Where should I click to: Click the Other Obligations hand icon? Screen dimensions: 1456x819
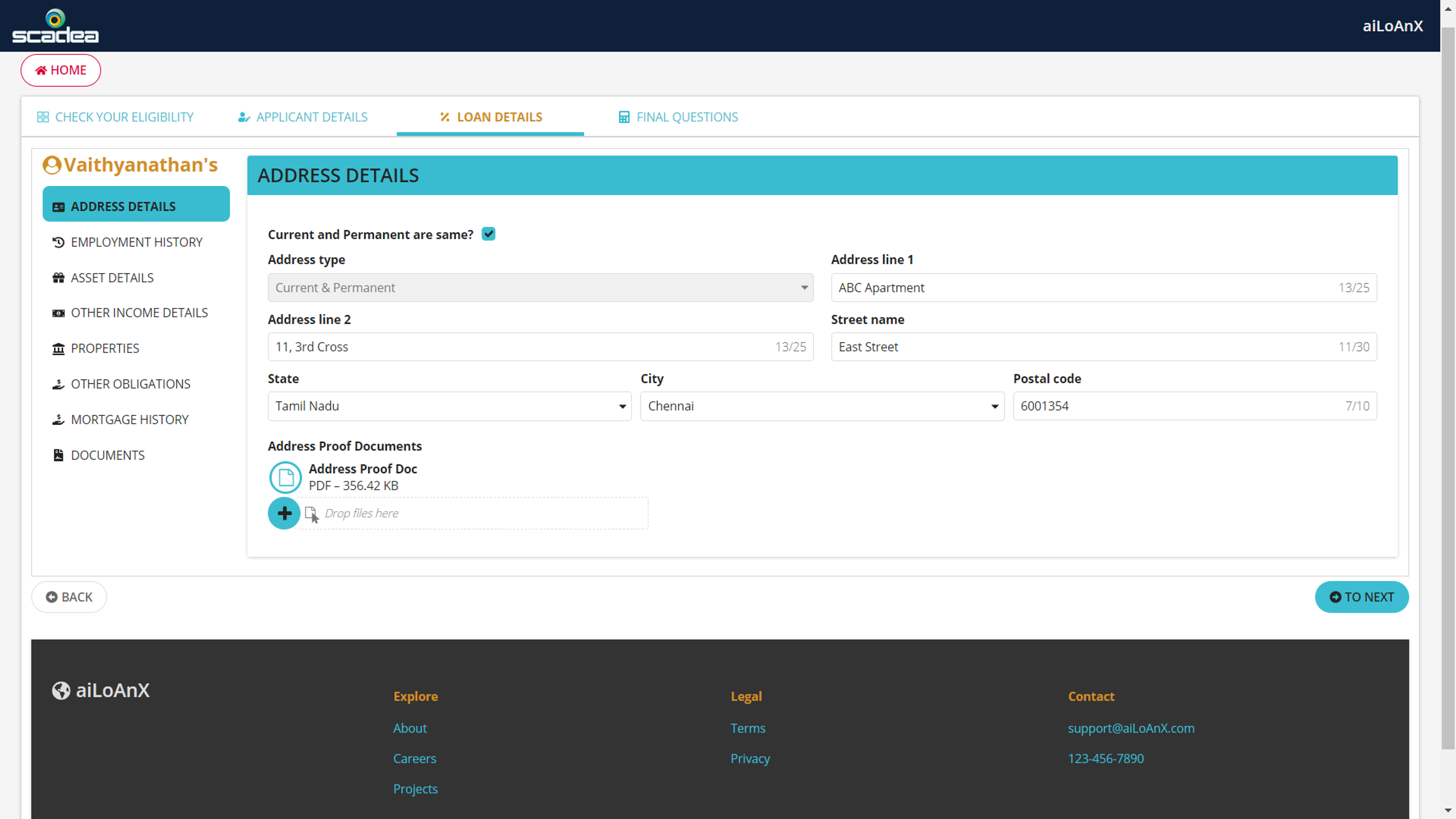coord(58,384)
